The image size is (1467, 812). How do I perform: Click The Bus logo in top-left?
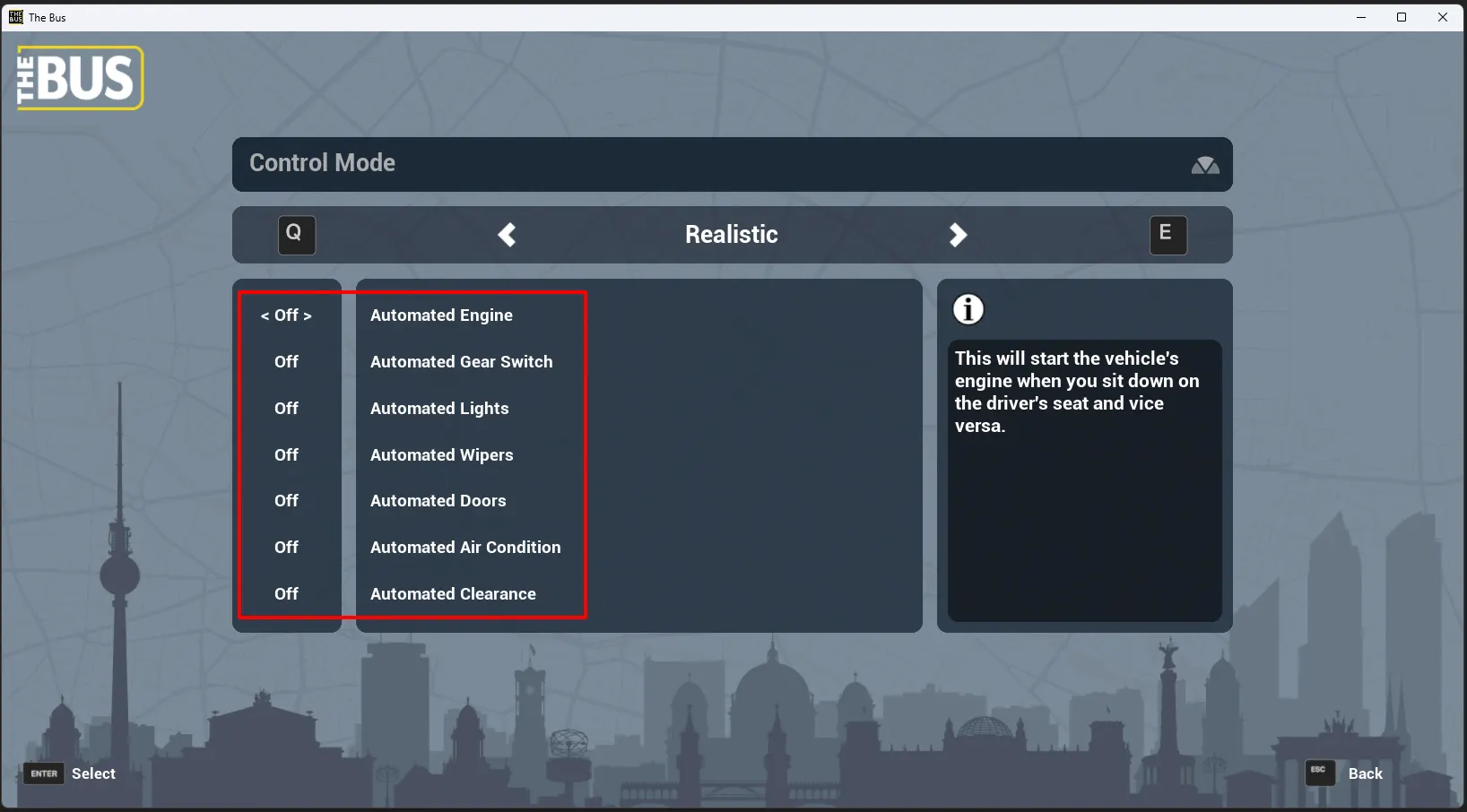(x=80, y=78)
